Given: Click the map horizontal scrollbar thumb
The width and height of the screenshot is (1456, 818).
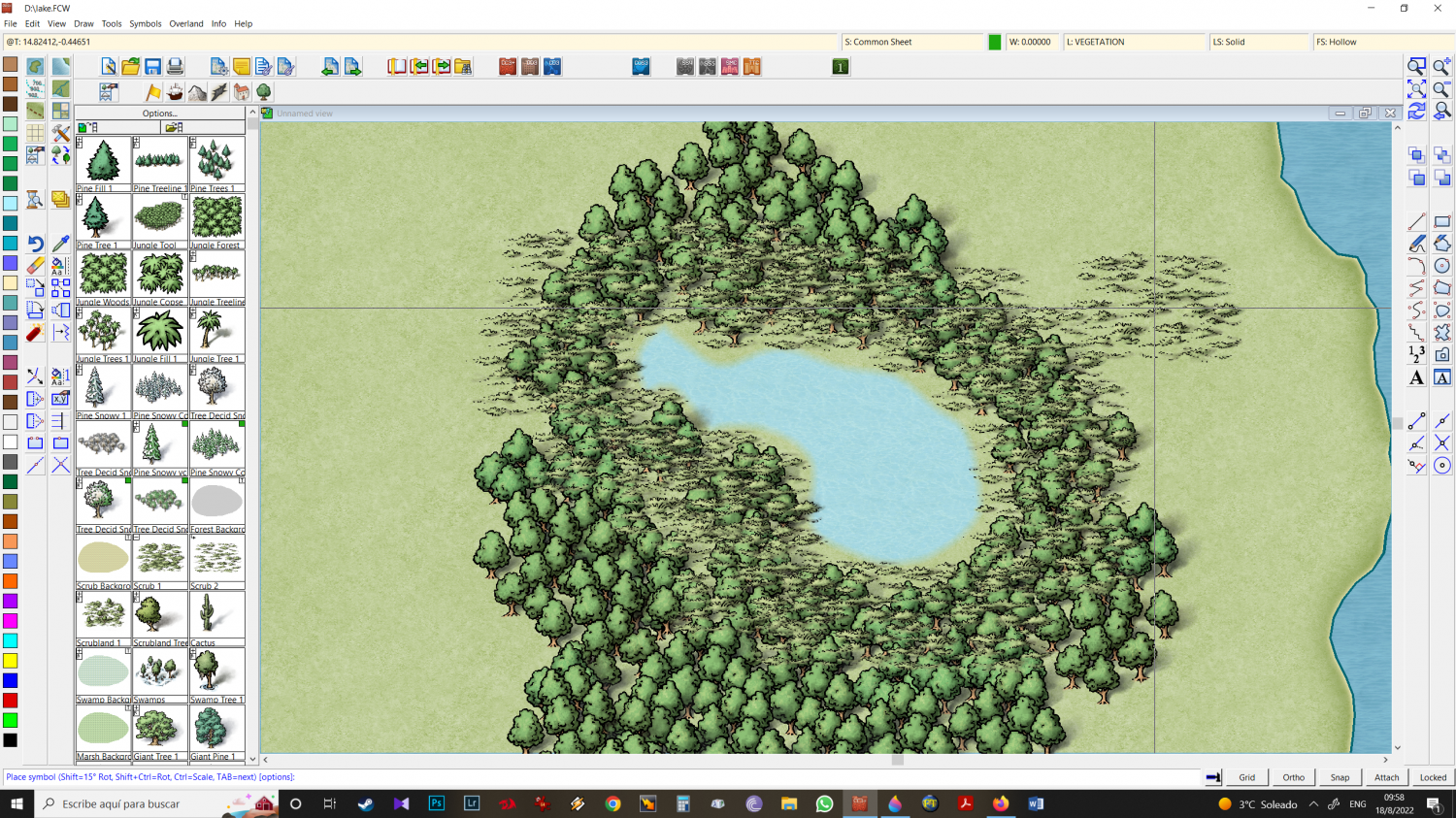Looking at the screenshot, I should pyautogui.click(x=898, y=760).
